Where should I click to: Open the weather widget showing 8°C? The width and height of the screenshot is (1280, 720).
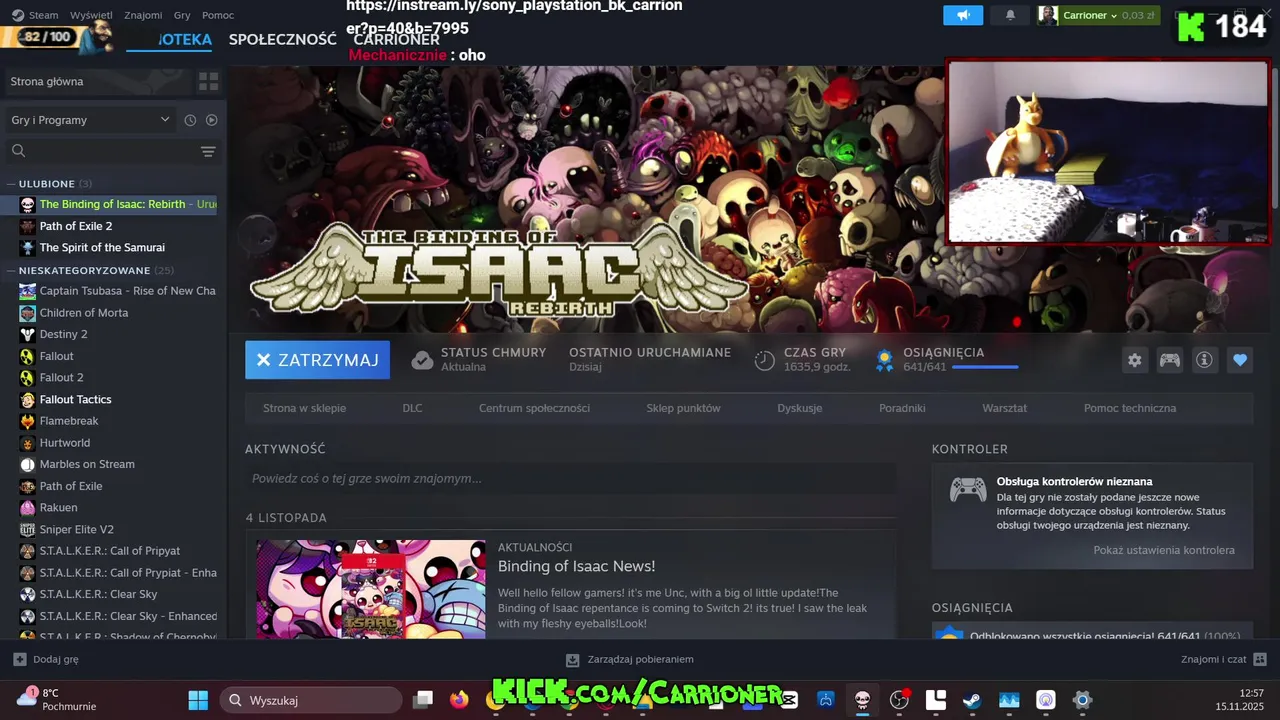[57, 699]
